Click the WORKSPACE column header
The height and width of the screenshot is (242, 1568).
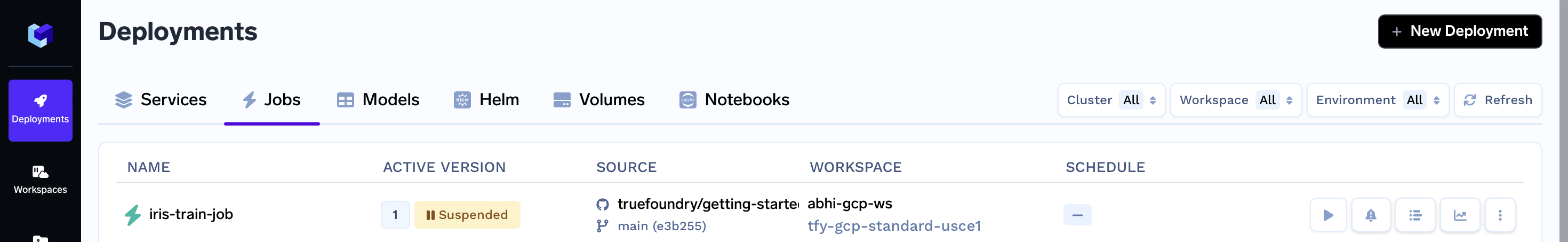pyautogui.click(x=855, y=168)
